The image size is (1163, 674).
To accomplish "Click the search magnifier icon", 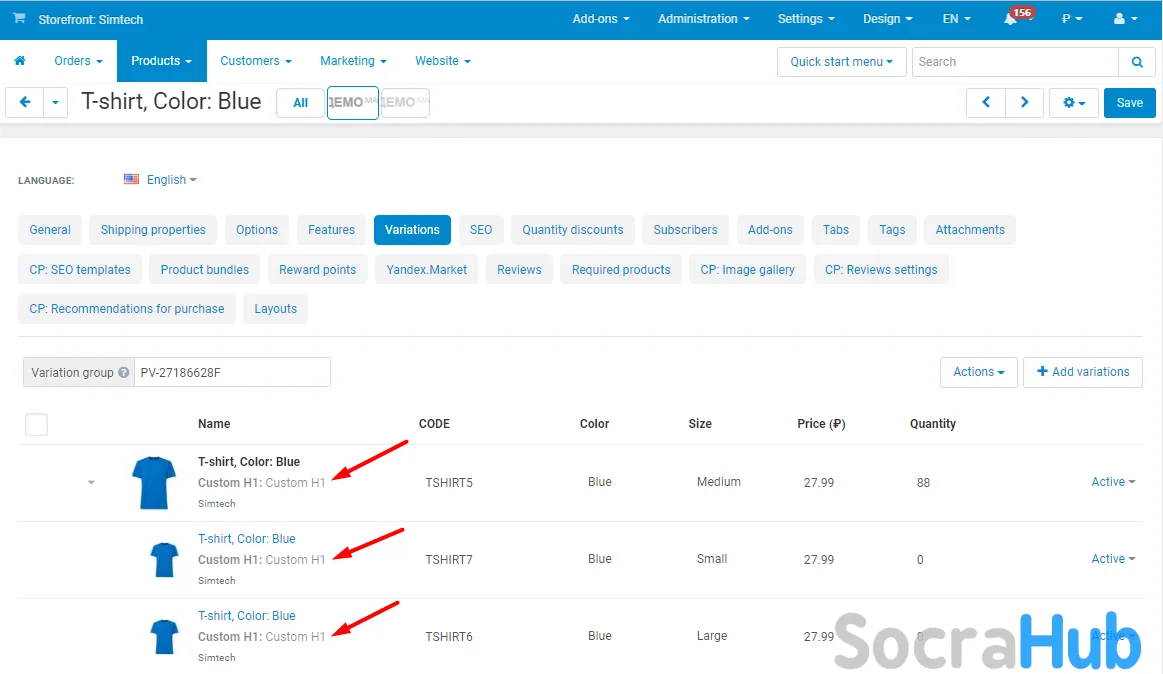I will [1136, 62].
